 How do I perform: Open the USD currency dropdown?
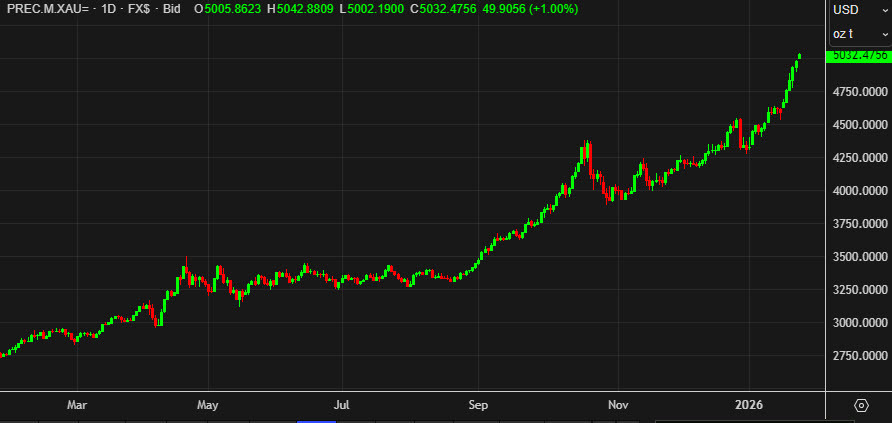859,10
